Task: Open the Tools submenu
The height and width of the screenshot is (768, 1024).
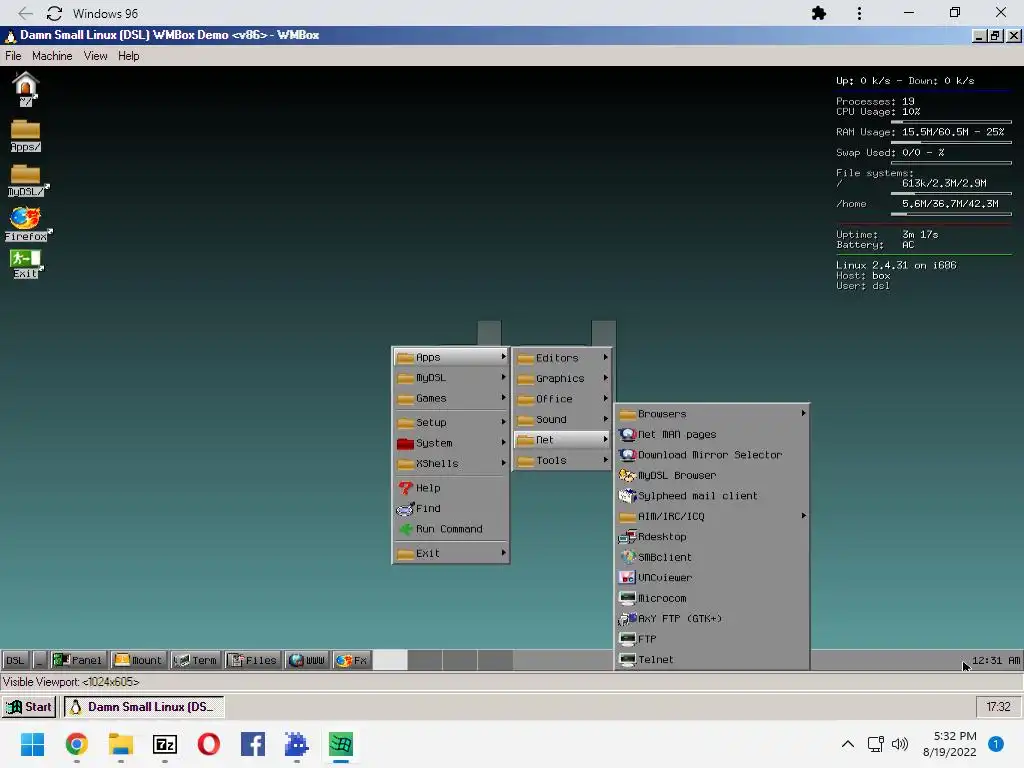Action: 562,460
